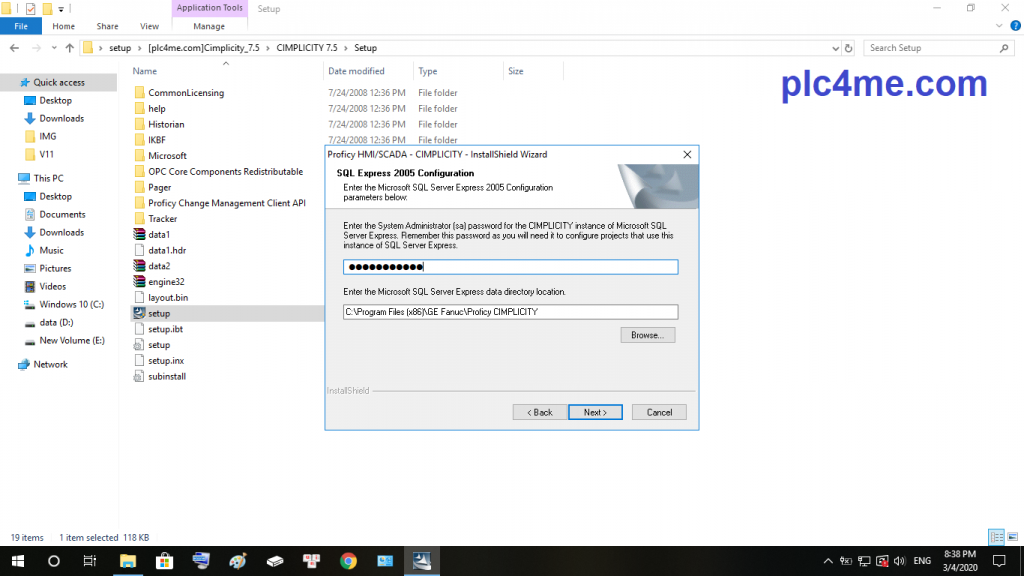This screenshot has width=1024, height=576.
Task: Click the volume icon in the system tray
Action: tap(898, 561)
